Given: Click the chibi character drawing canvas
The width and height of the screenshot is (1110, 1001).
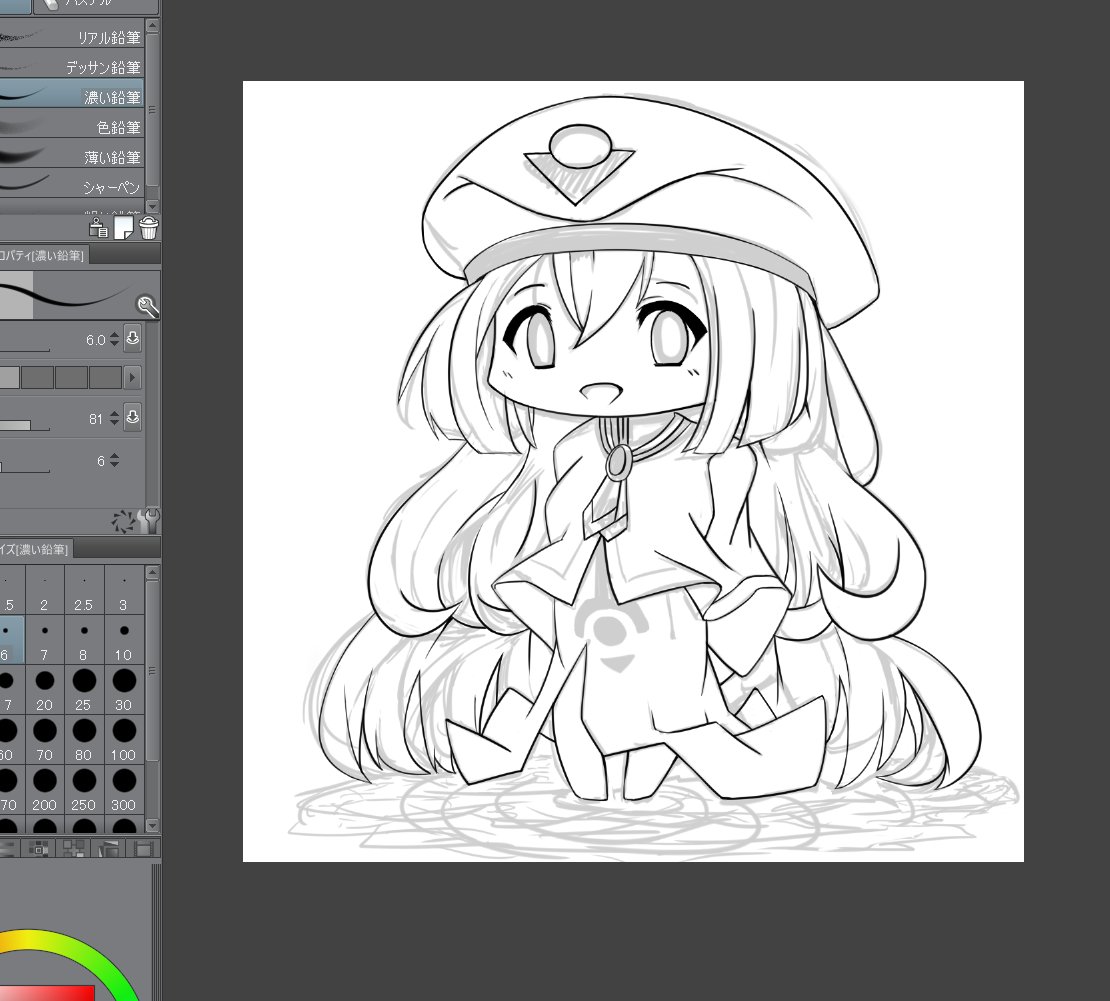Looking at the screenshot, I should coord(633,471).
